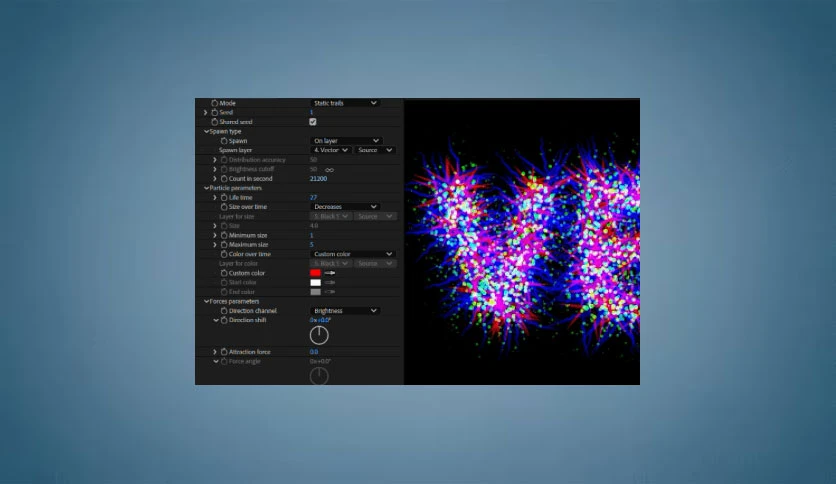The height and width of the screenshot is (484, 836).
Task: Expand the Life time property
Action: pyautogui.click(x=215, y=197)
